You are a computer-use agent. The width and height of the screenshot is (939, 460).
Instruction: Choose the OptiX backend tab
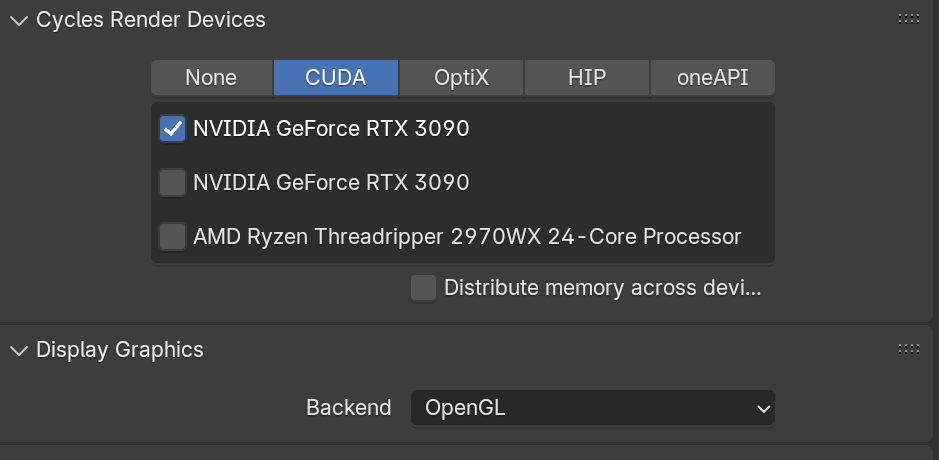coord(461,78)
